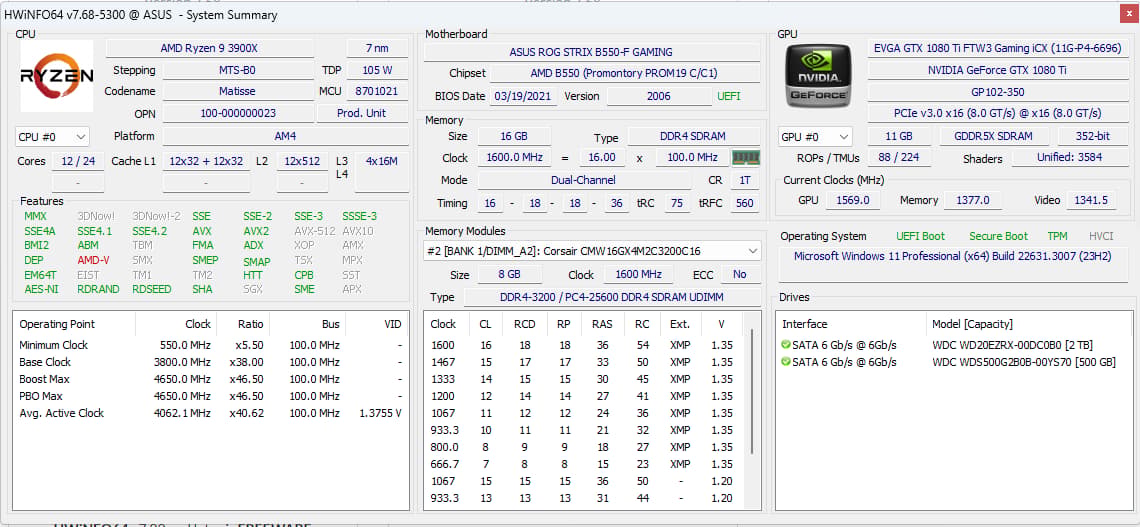1140x527 pixels.
Task: Click the video clock 1341.5 value
Action: pyautogui.click(x=1091, y=201)
